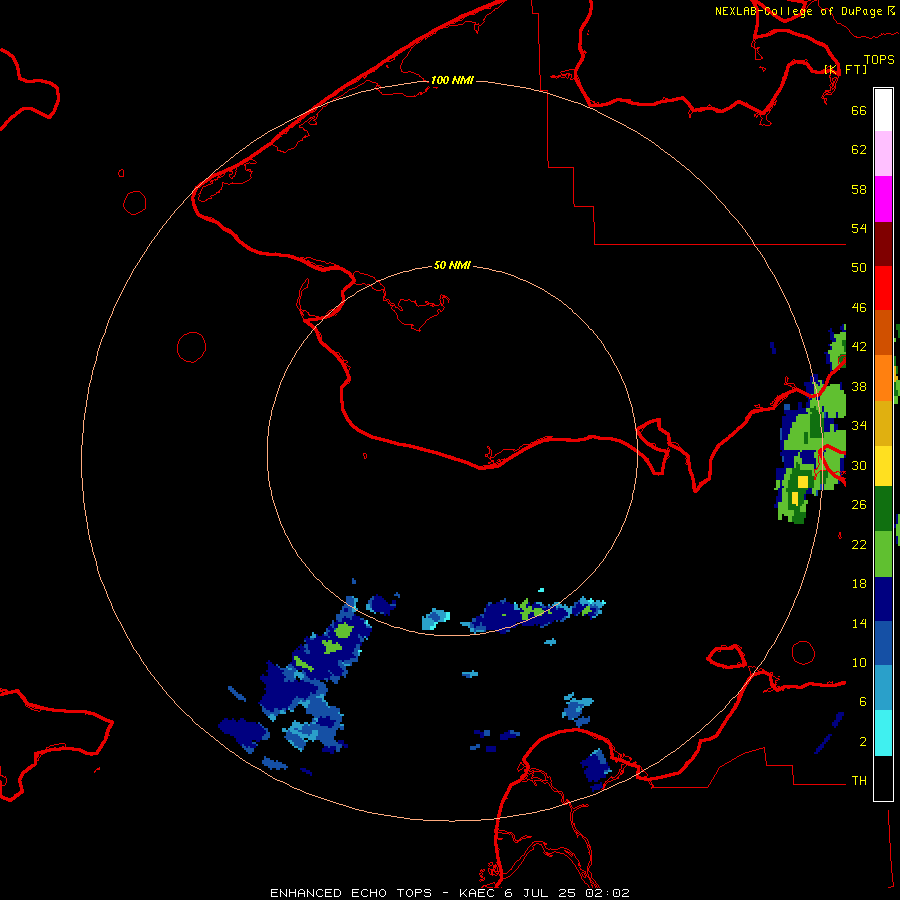Click the '100 NMI' range ring label
900x900 pixels.
(452, 80)
